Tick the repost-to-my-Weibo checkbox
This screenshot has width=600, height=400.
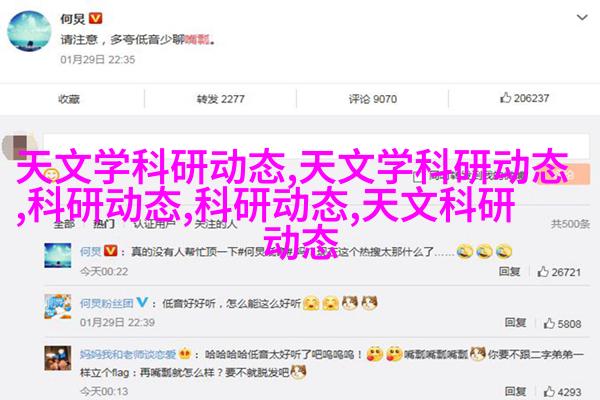tap(417, 176)
